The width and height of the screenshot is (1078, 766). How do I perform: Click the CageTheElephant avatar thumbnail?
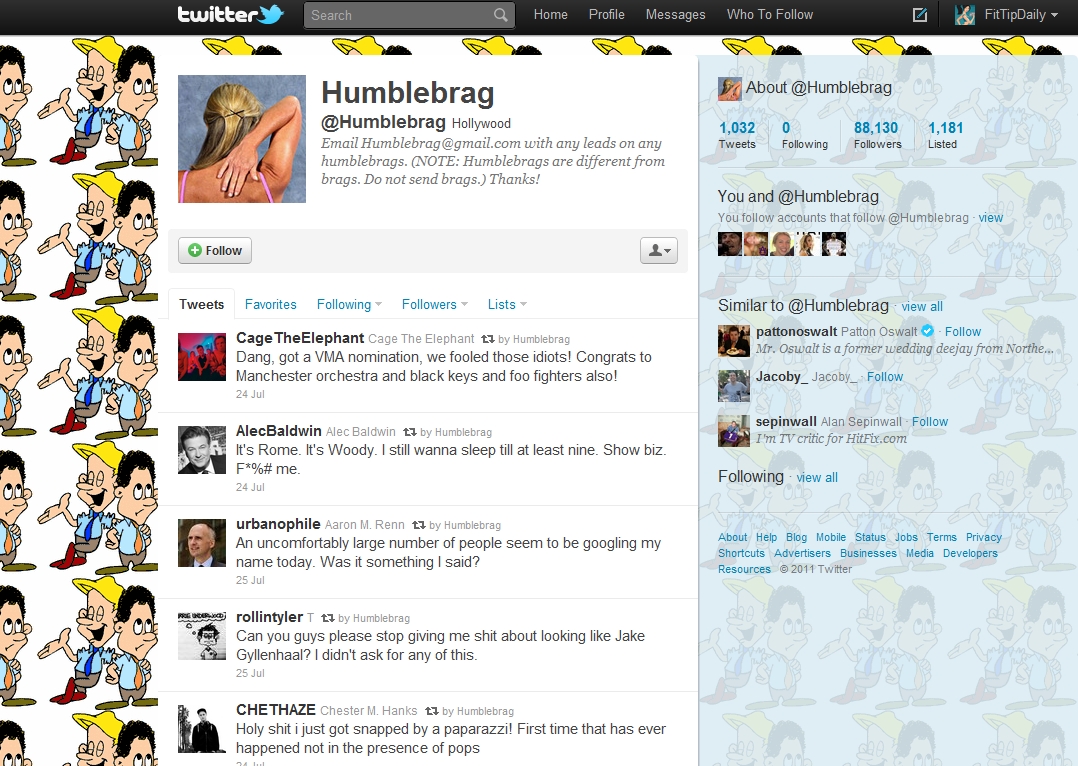point(202,357)
